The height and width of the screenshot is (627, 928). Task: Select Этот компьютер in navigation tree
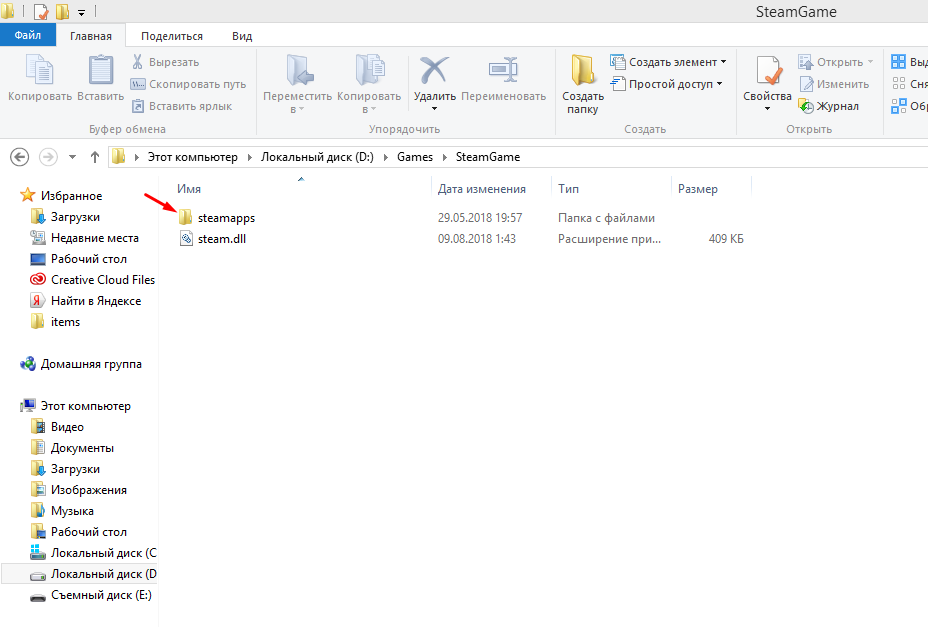point(86,406)
